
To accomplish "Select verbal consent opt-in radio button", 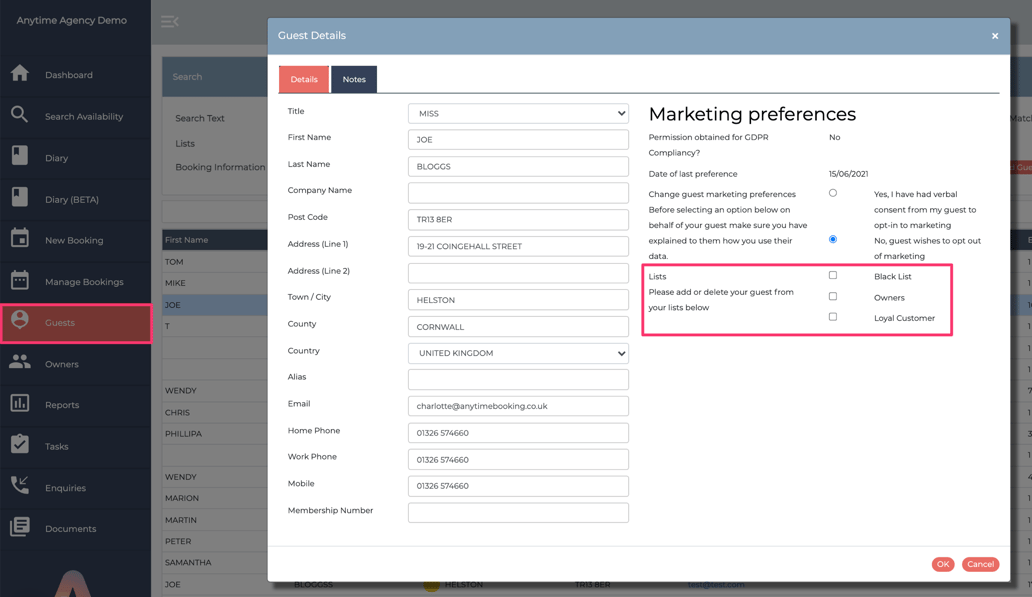I will pyautogui.click(x=833, y=193).
